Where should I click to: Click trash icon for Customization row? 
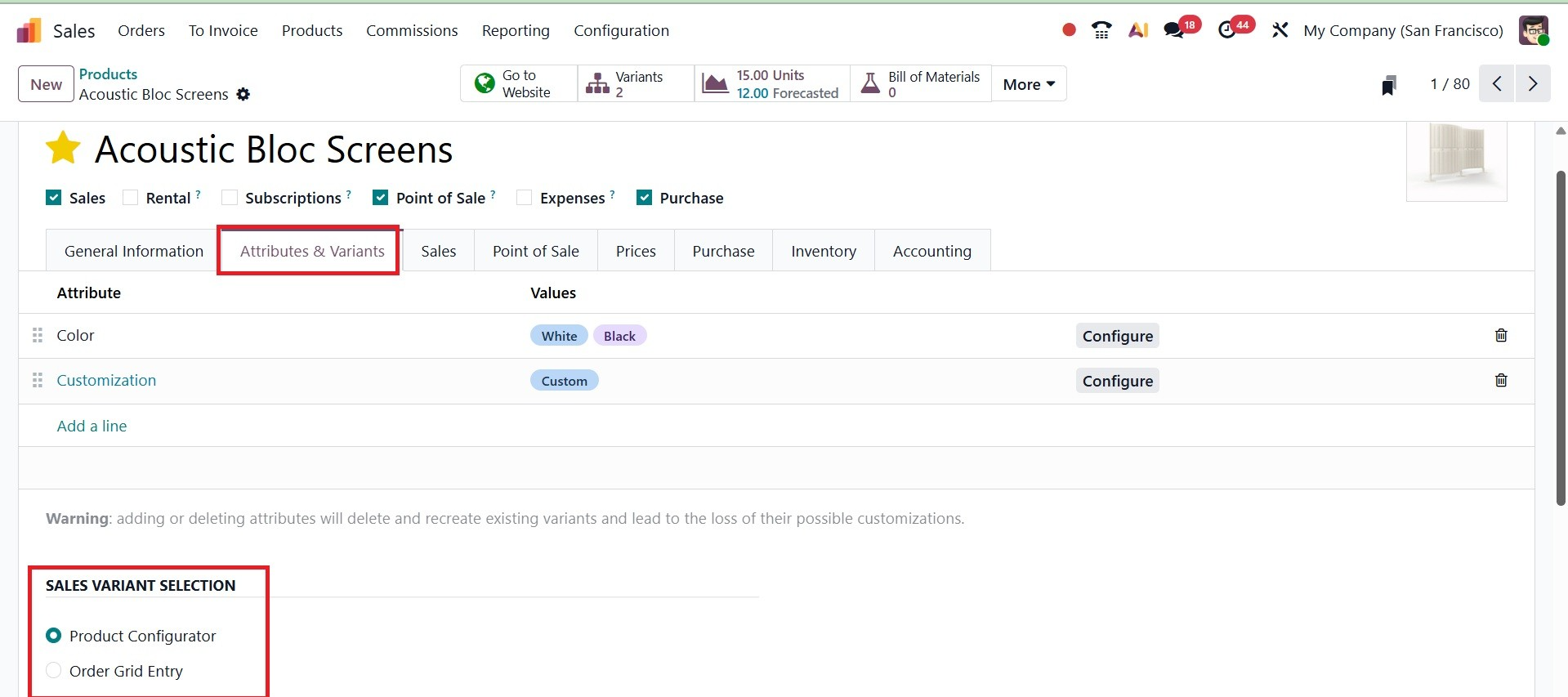(1500, 381)
